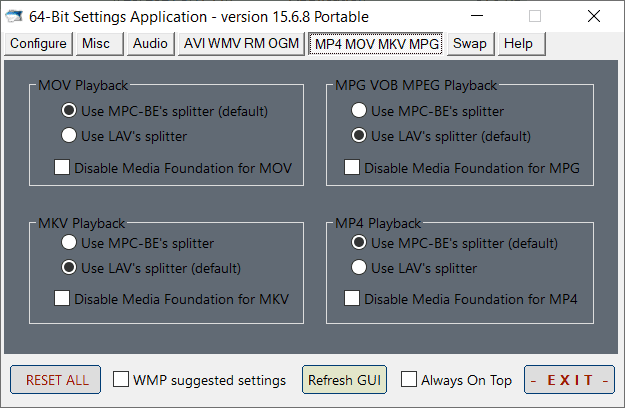Open the Help tab
This screenshot has width=625, height=408.
[518, 44]
